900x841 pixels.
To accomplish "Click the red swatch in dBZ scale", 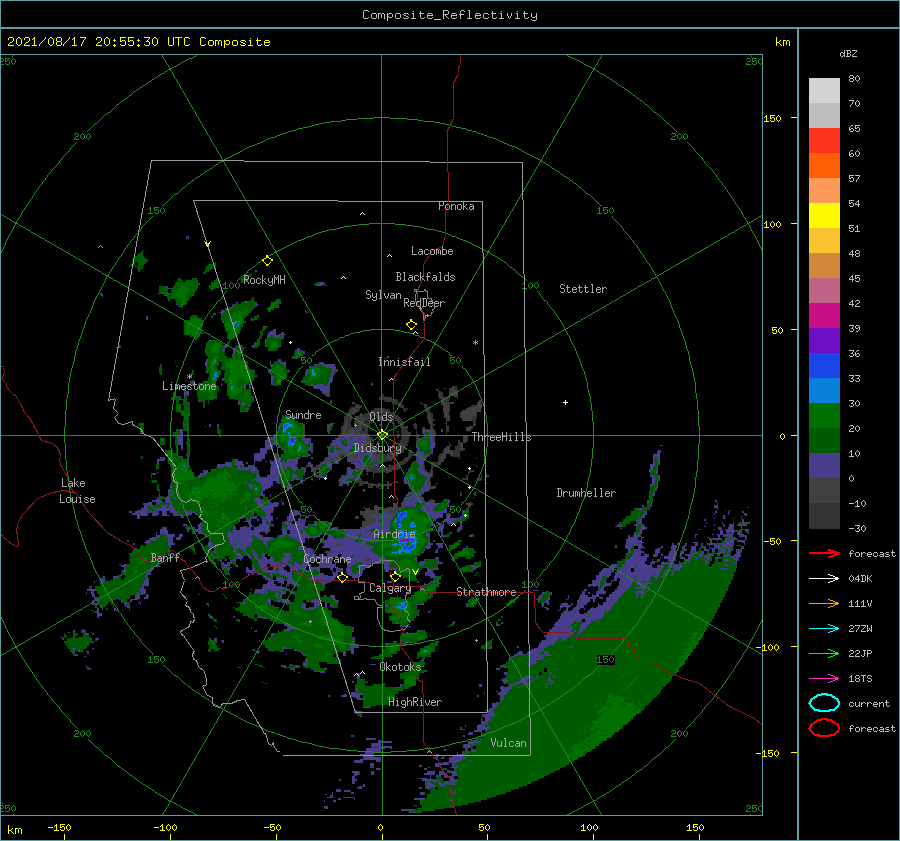I will coord(824,141).
